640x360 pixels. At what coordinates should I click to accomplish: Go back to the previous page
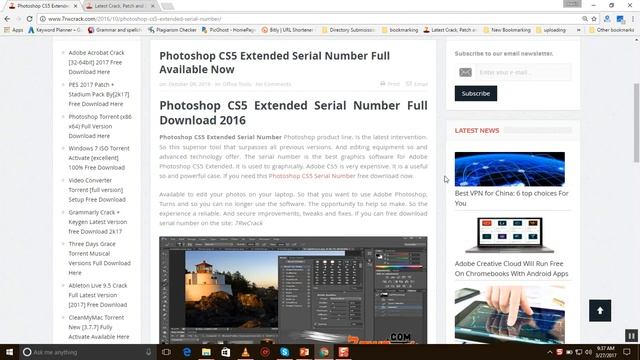tap(7, 19)
